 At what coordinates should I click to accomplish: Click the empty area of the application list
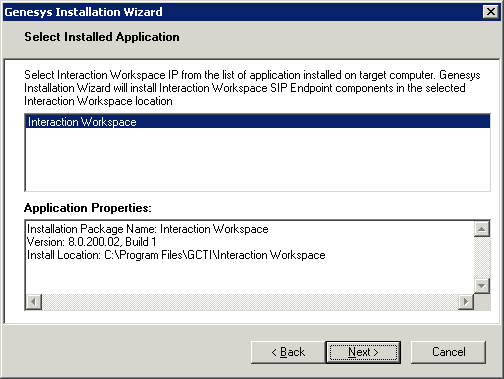[x=257, y=159]
